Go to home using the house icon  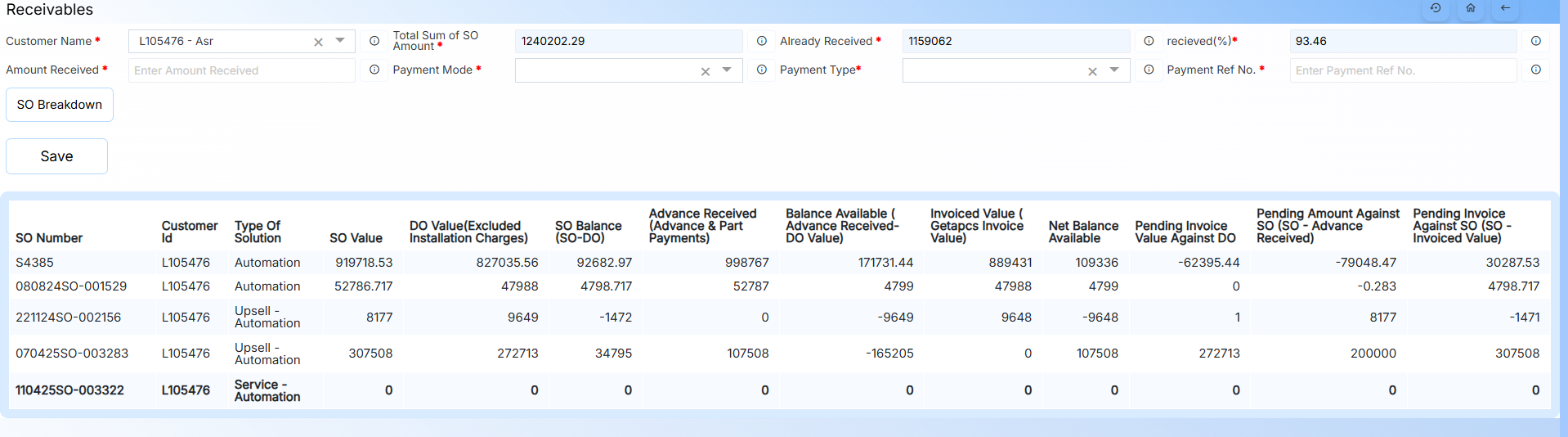coord(1470,8)
